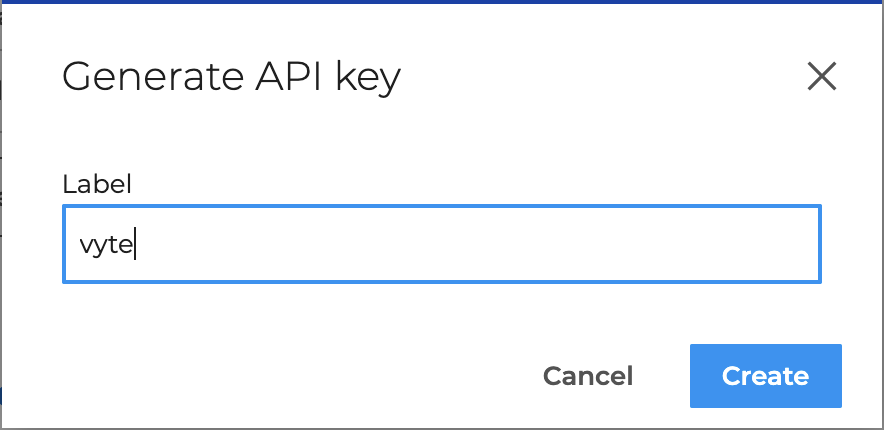
Task: Click the "Label" caption above the field
Action: [x=97, y=184]
